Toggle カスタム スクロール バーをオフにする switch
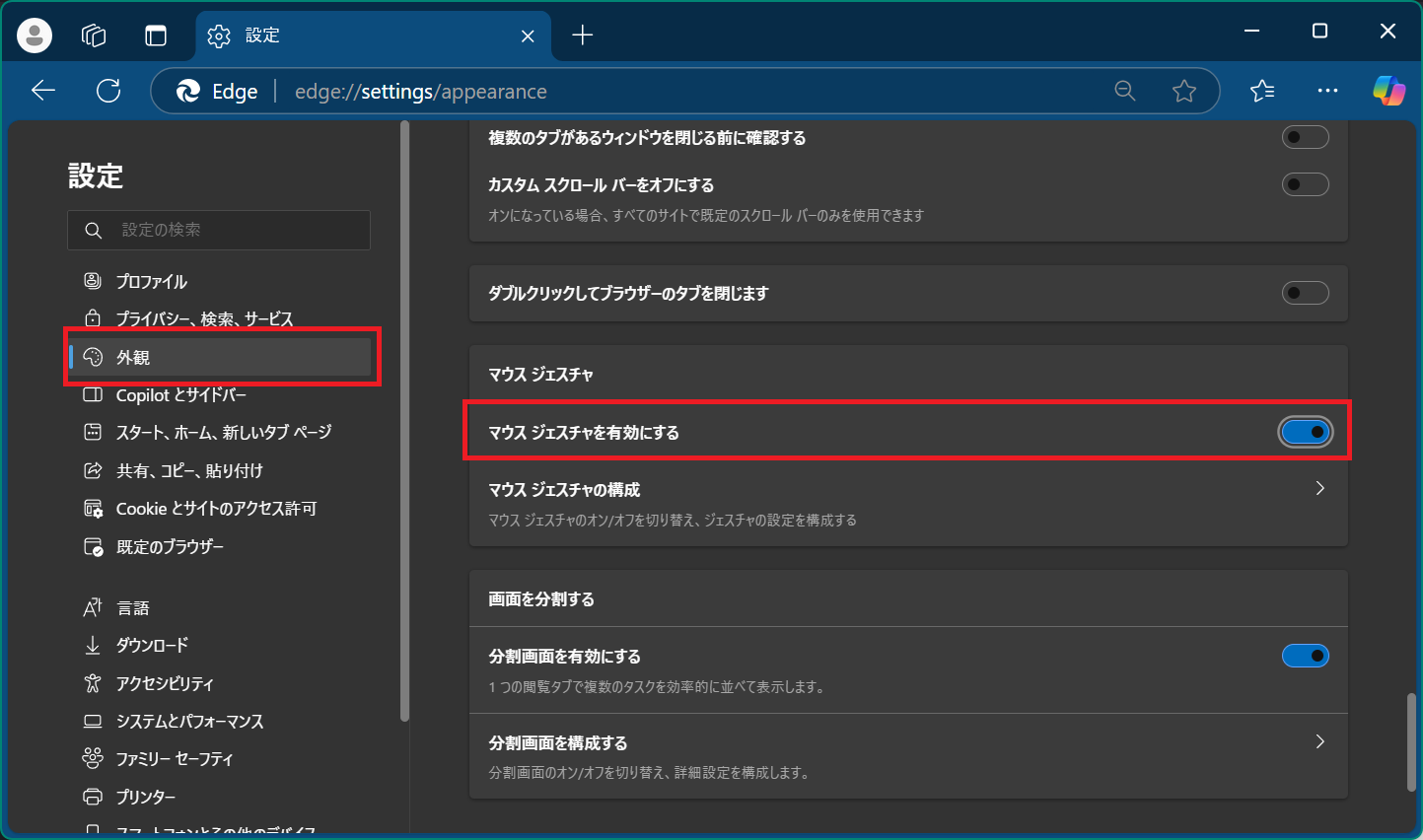The height and width of the screenshot is (840, 1423). tap(1305, 183)
